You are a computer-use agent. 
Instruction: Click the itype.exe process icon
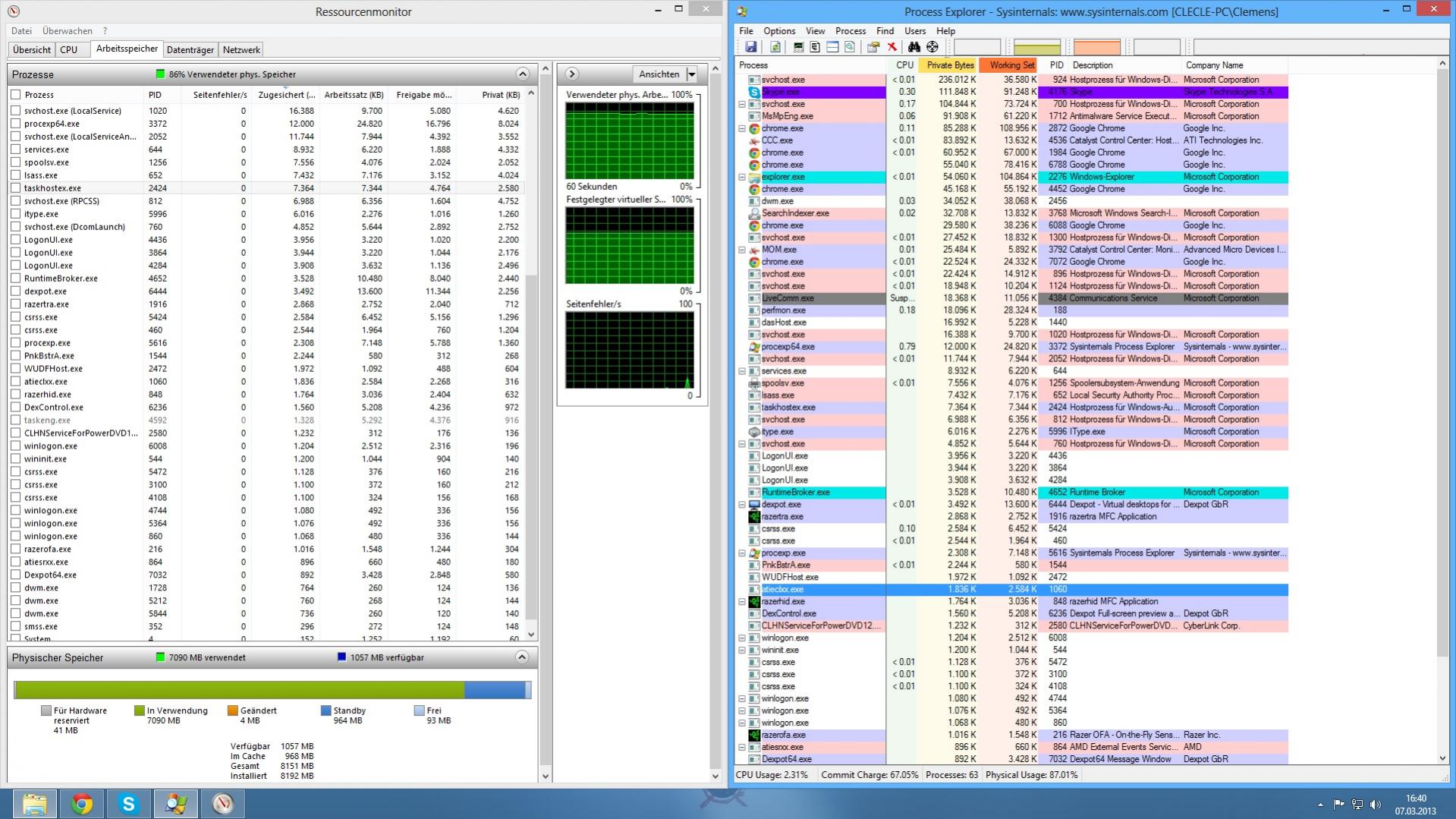point(754,432)
